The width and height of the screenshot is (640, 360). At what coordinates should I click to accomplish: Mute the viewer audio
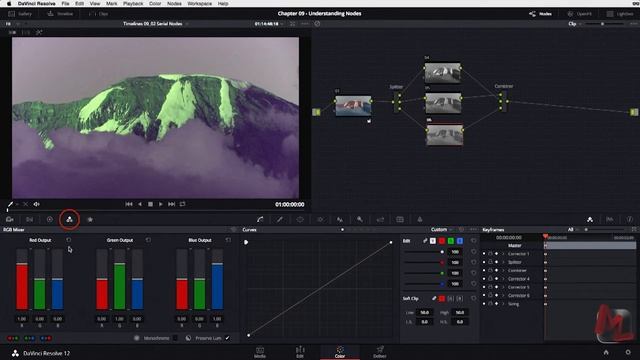[x=36, y=204]
